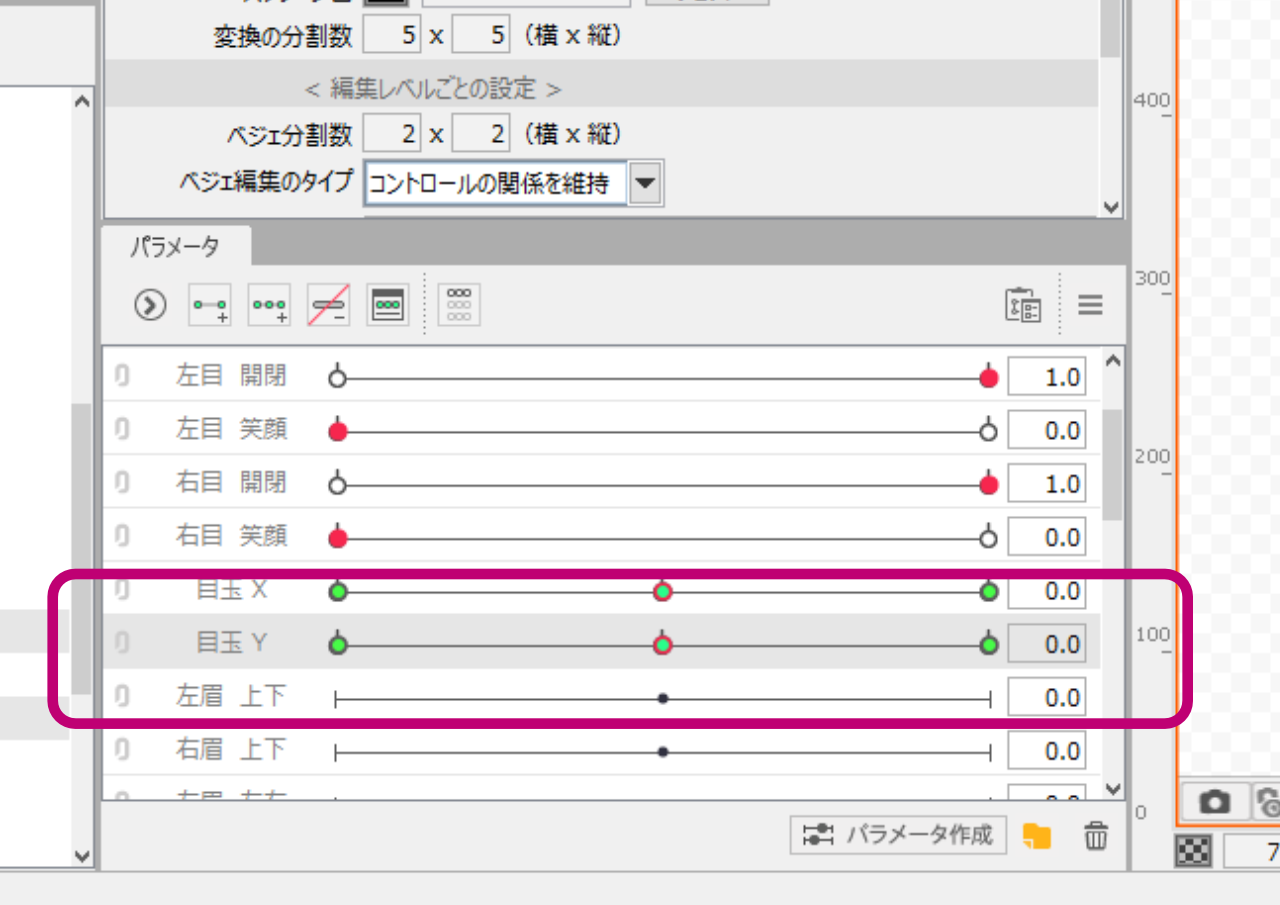Click the delete key points icon with red slash
1280x905 pixels.
(x=328, y=305)
